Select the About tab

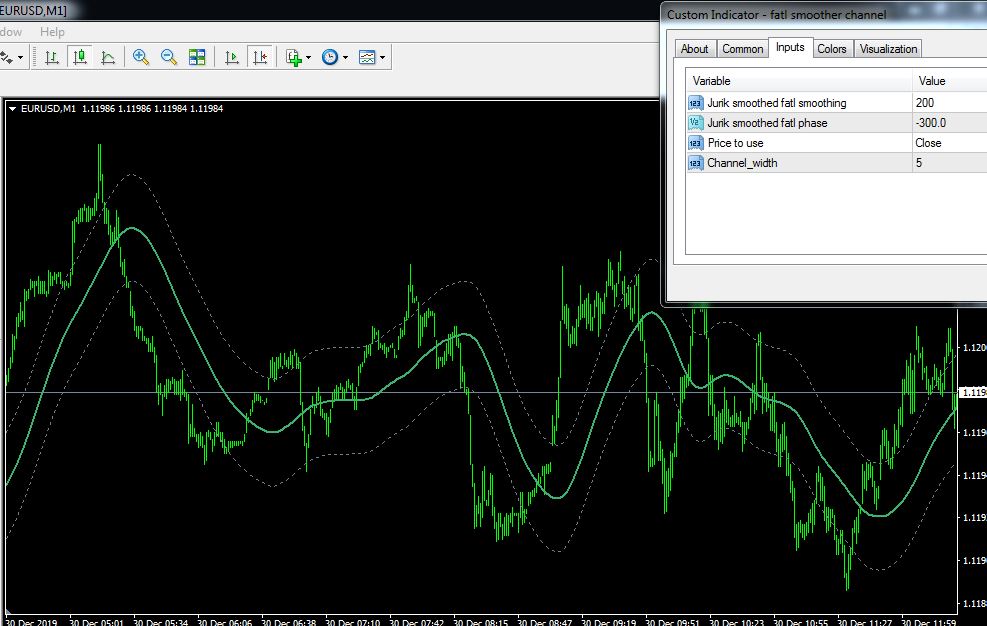(x=694, y=48)
